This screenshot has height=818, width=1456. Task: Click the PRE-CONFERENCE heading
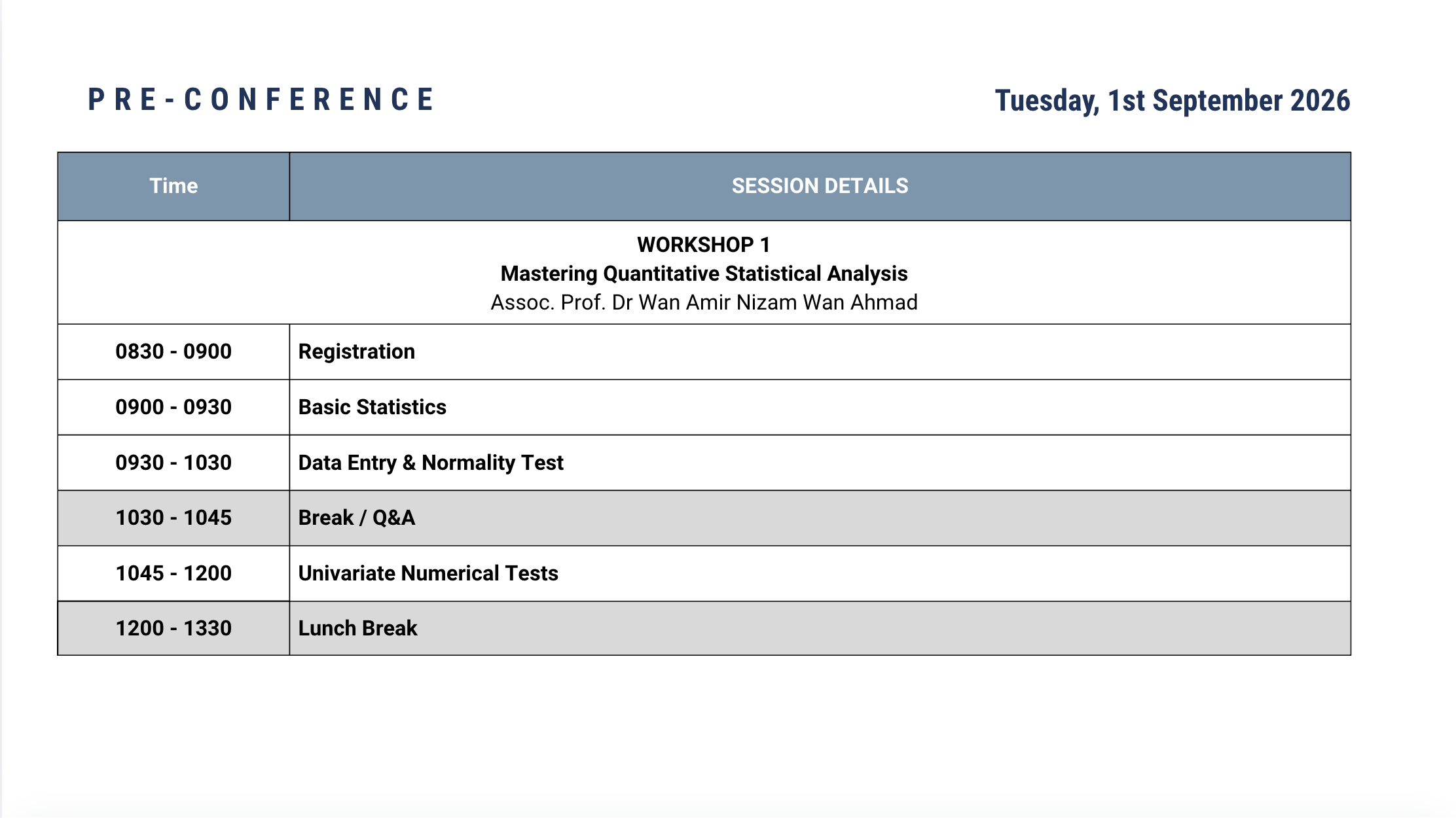(261, 100)
